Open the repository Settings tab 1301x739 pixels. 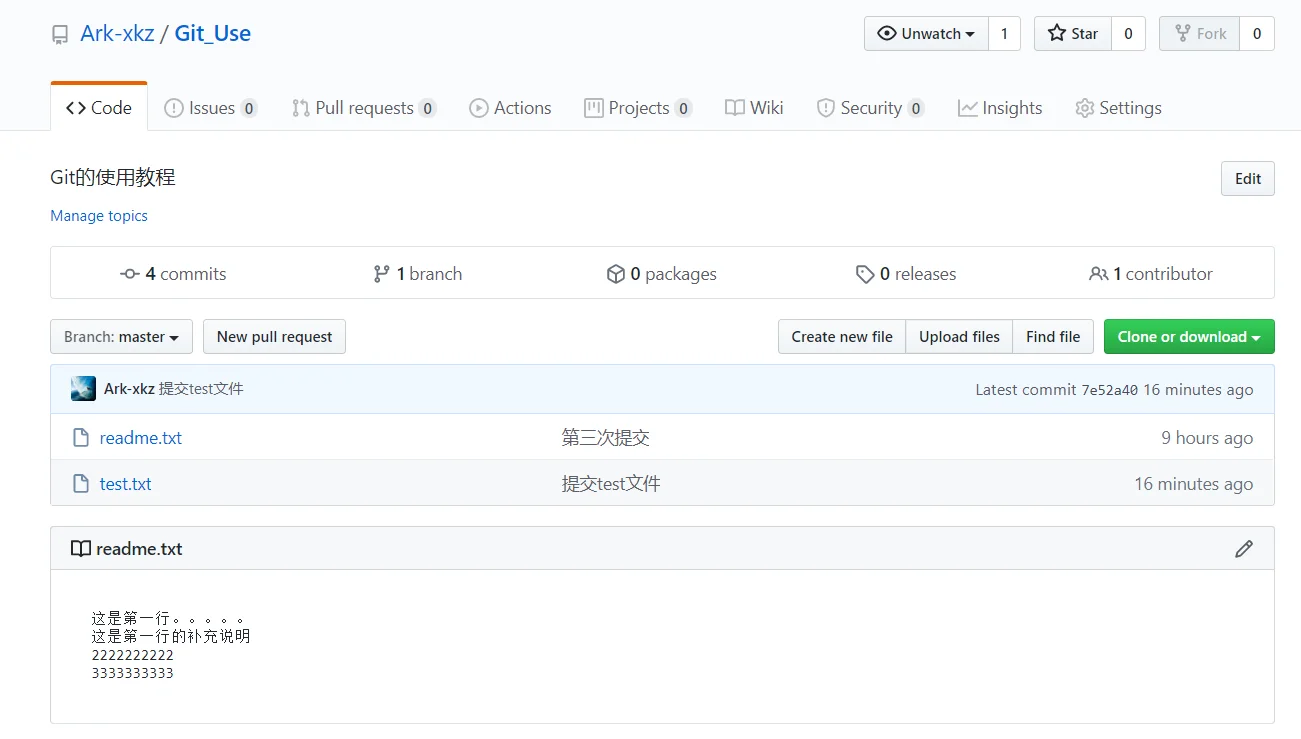(x=1118, y=108)
